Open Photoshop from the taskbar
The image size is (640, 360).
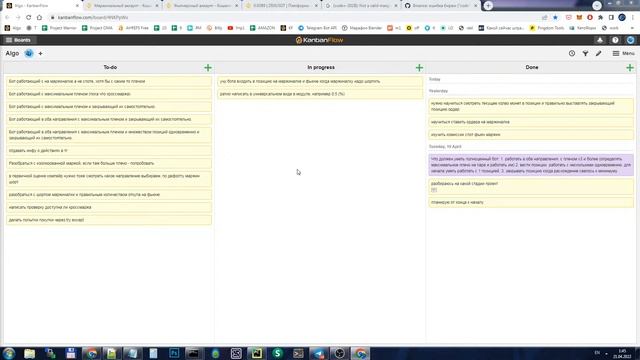click(174, 353)
